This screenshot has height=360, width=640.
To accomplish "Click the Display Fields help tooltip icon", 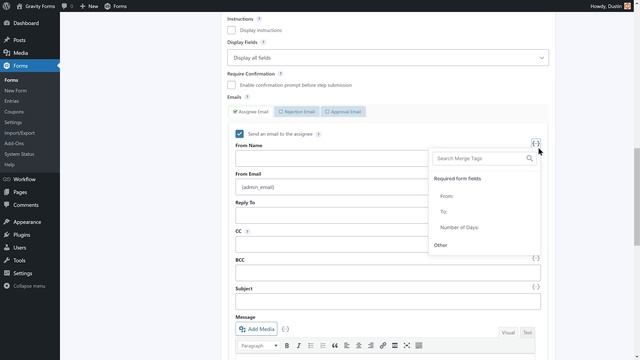I will coord(263,42).
